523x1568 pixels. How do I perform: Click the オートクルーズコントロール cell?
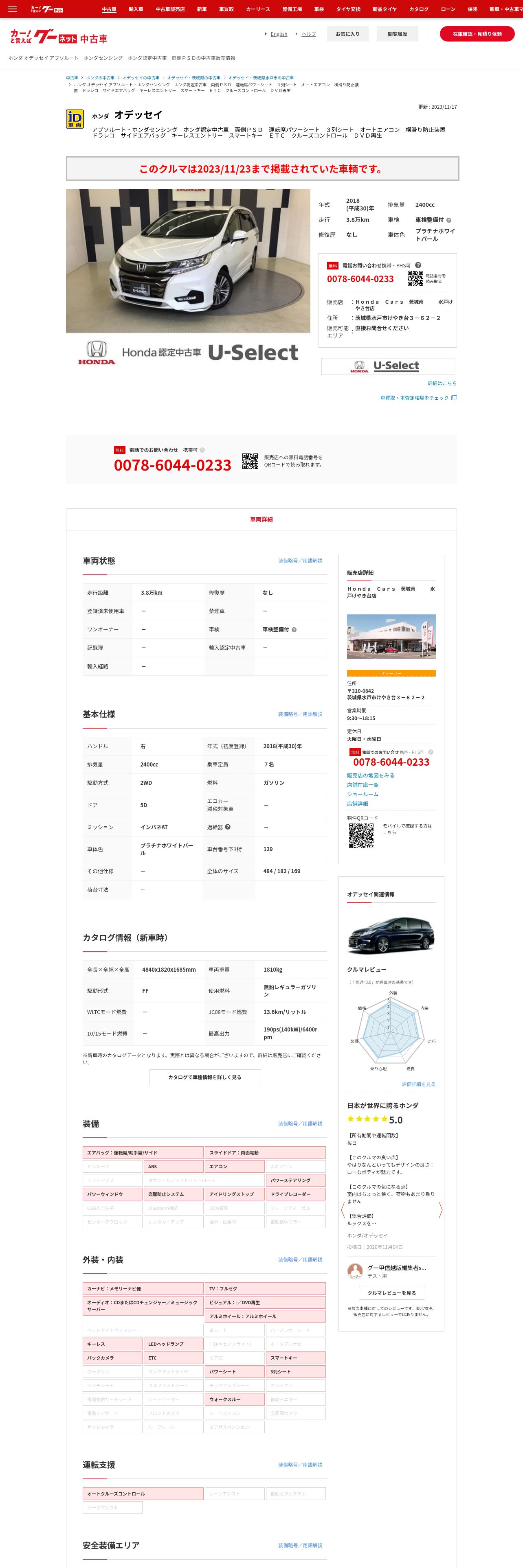[143, 1494]
